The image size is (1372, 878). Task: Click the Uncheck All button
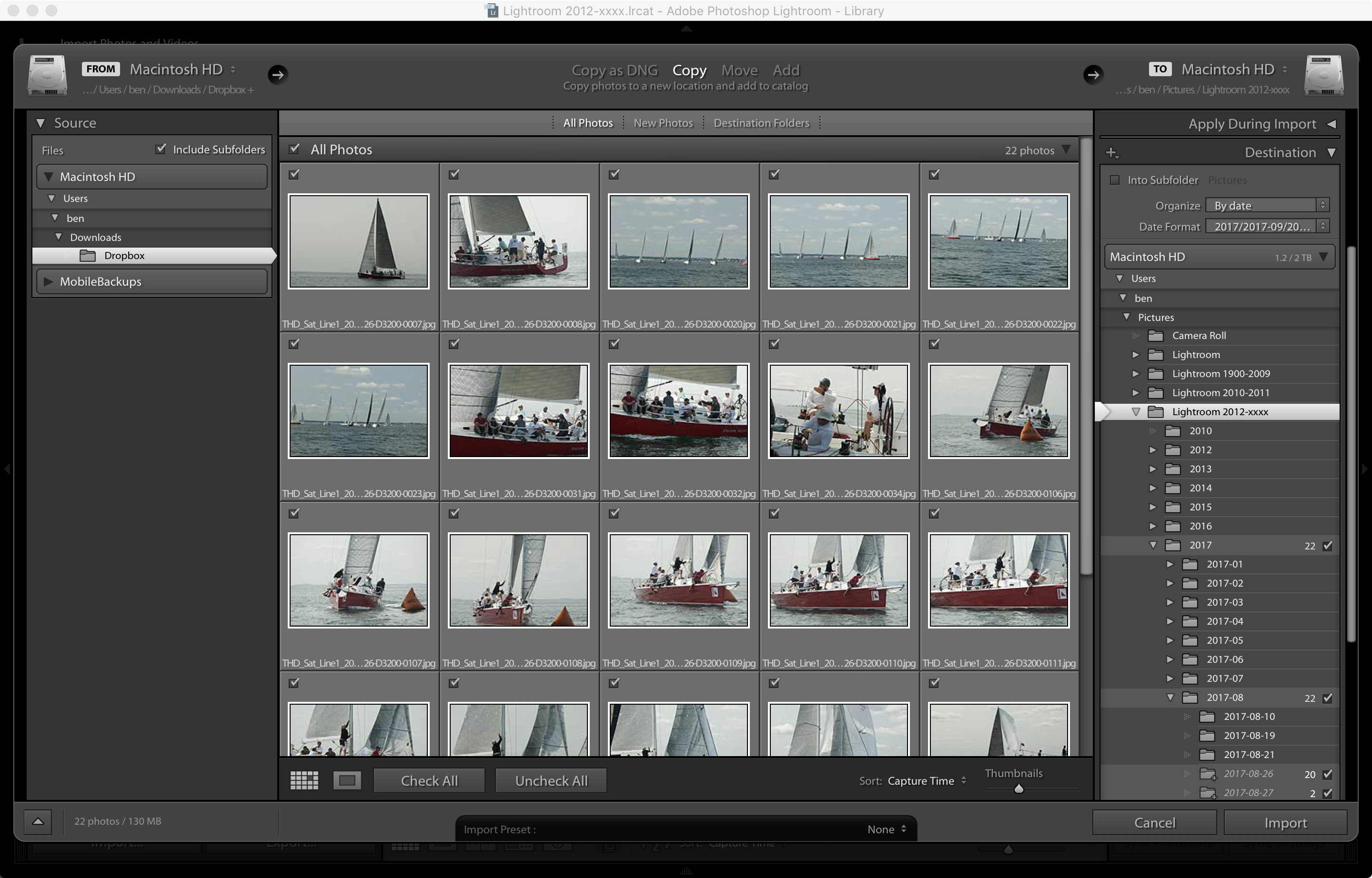(551, 780)
